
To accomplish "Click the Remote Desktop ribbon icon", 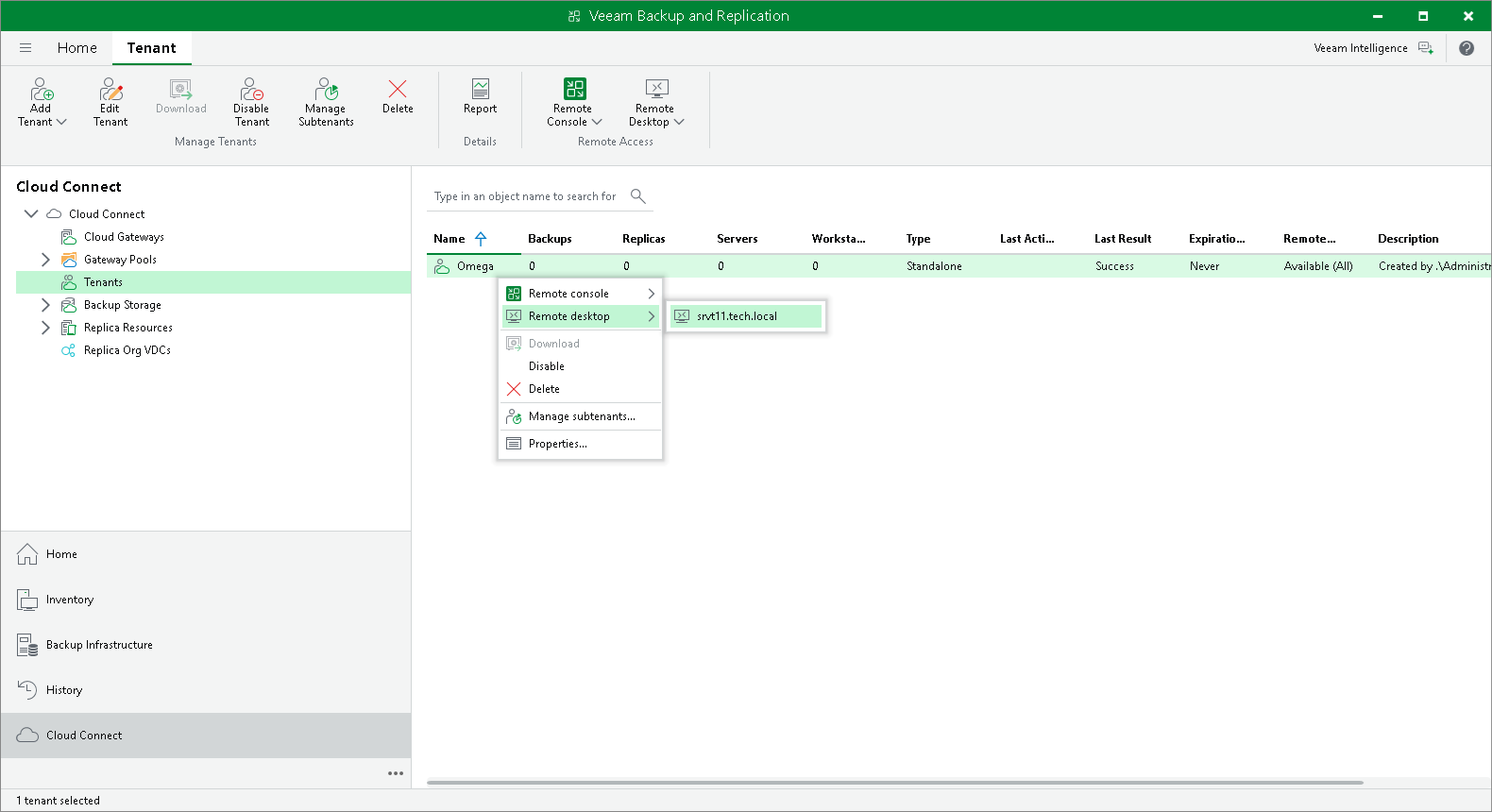I will pos(656,89).
